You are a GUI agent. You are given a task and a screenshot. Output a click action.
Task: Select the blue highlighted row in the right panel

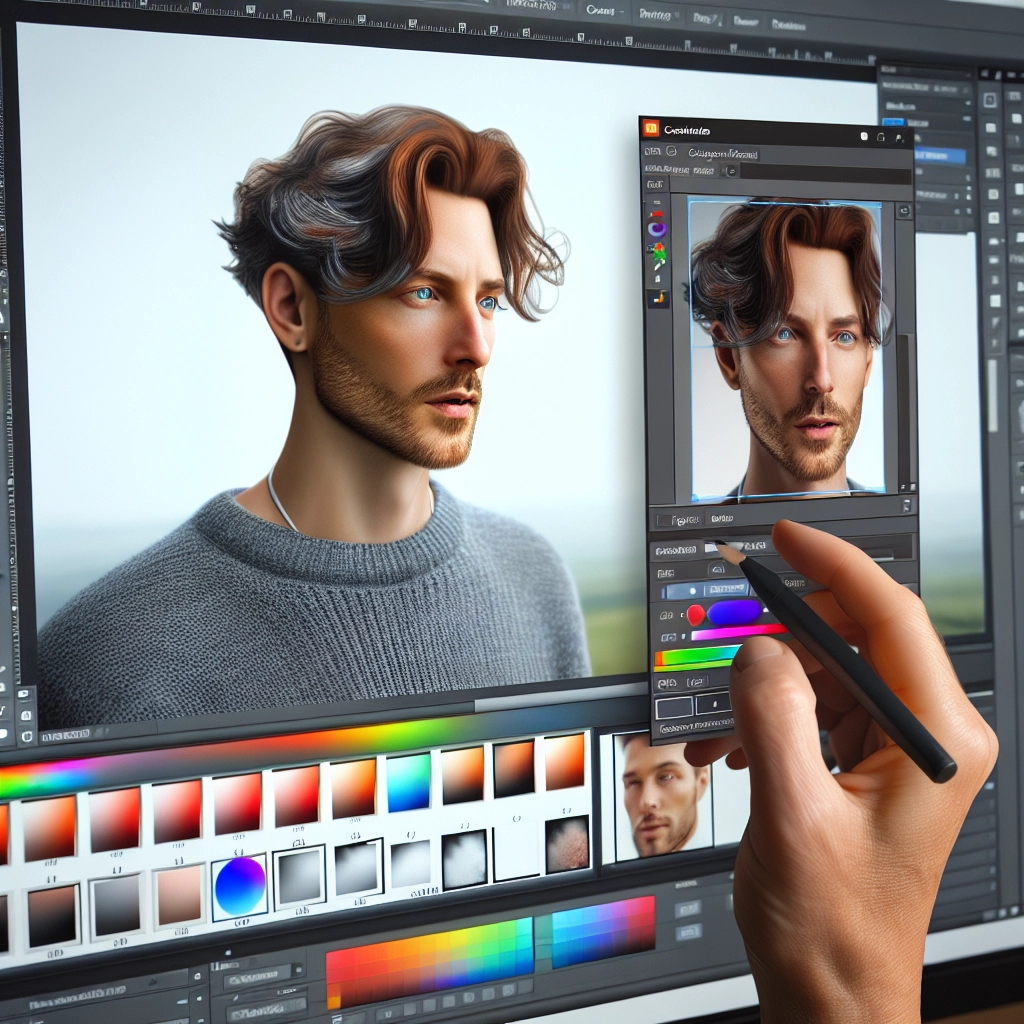(x=939, y=155)
